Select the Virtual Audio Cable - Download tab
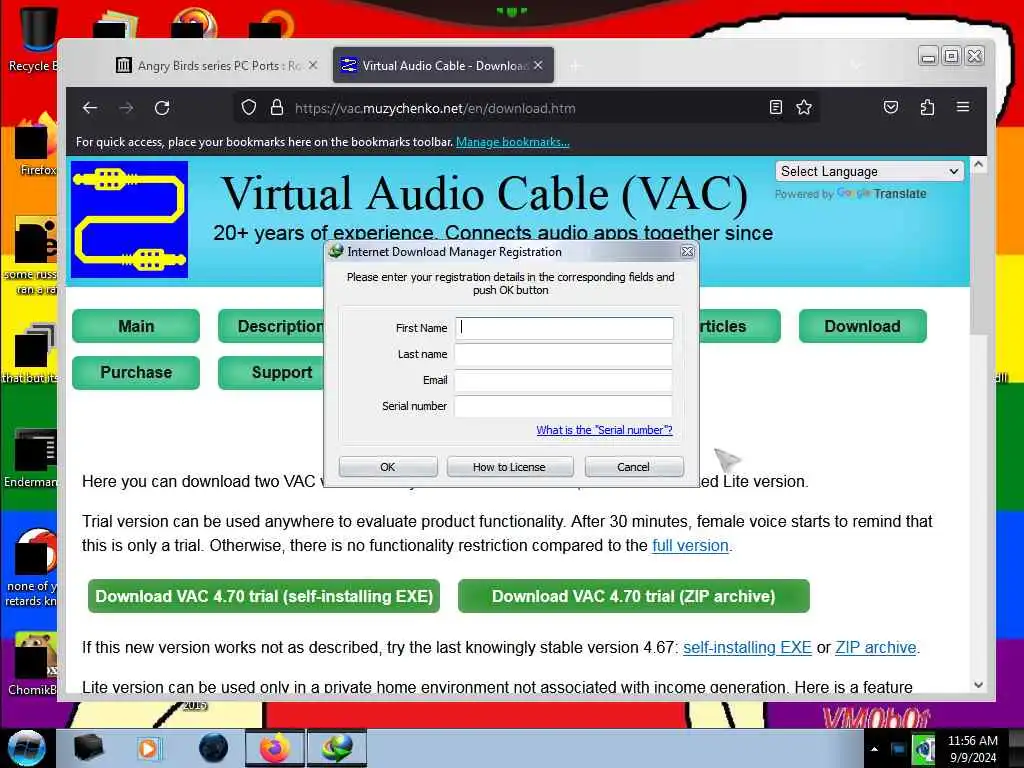Image resolution: width=1024 pixels, height=768 pixels. 443,65
